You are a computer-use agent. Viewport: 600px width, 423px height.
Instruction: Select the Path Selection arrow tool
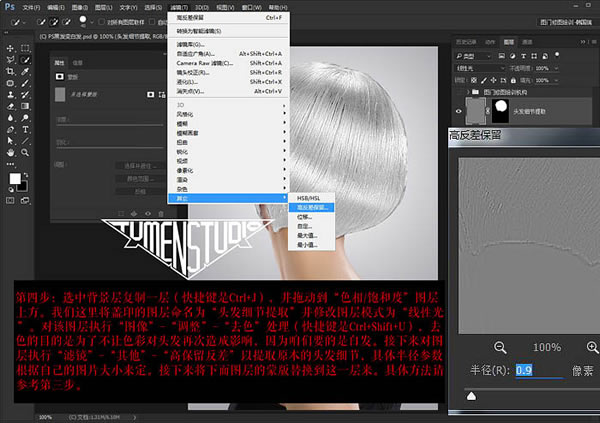pos(10,141)
